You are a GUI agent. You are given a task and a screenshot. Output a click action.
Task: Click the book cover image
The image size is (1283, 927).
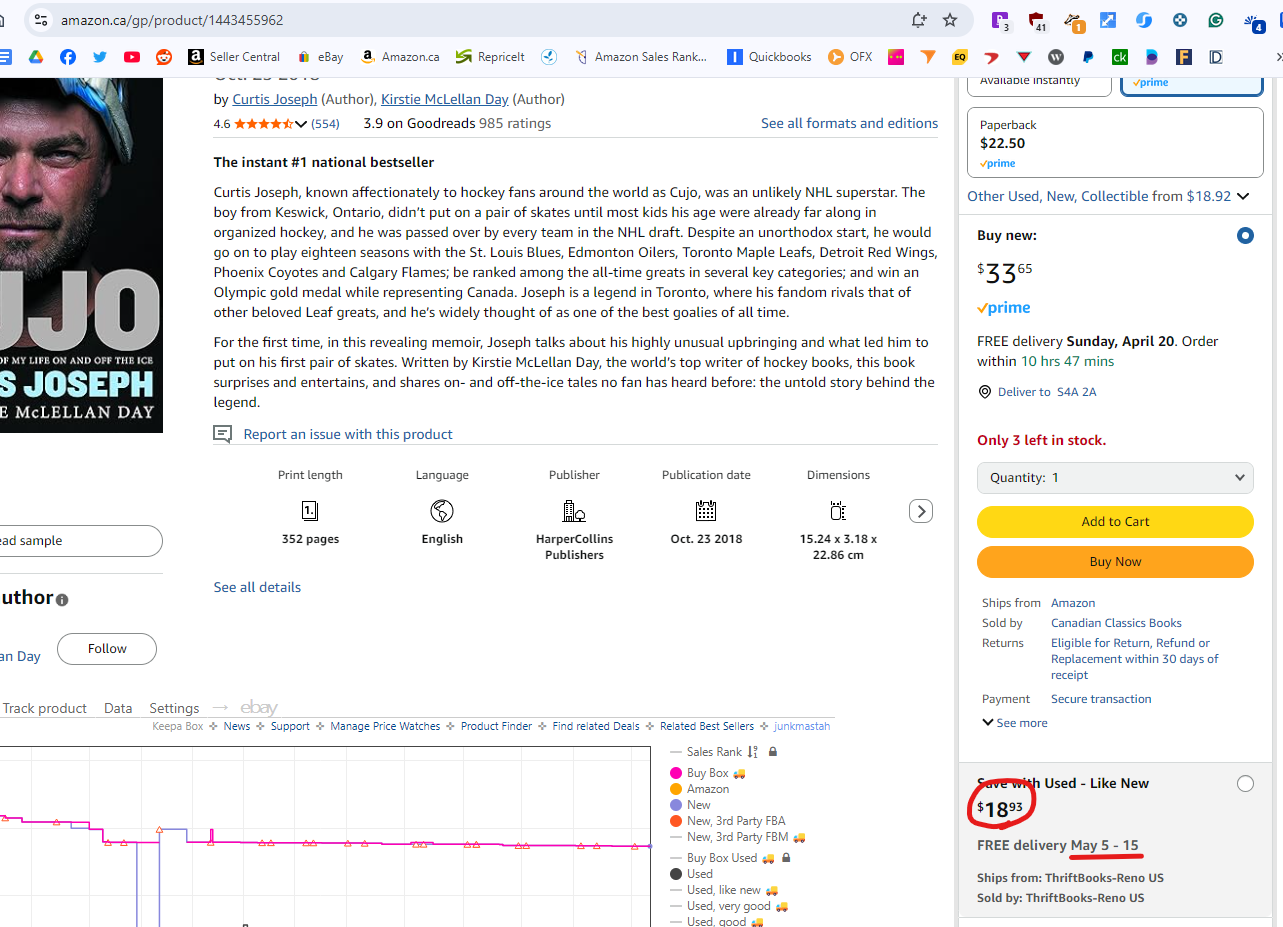81,255
